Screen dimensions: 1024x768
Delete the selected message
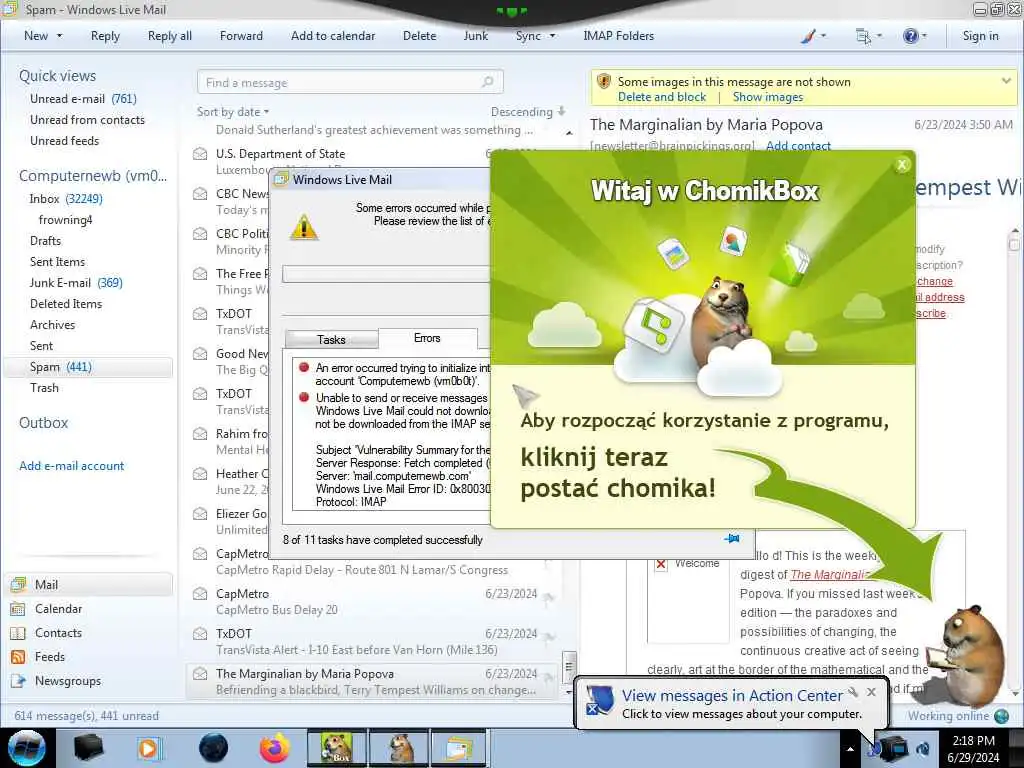[x=419, y=36]
